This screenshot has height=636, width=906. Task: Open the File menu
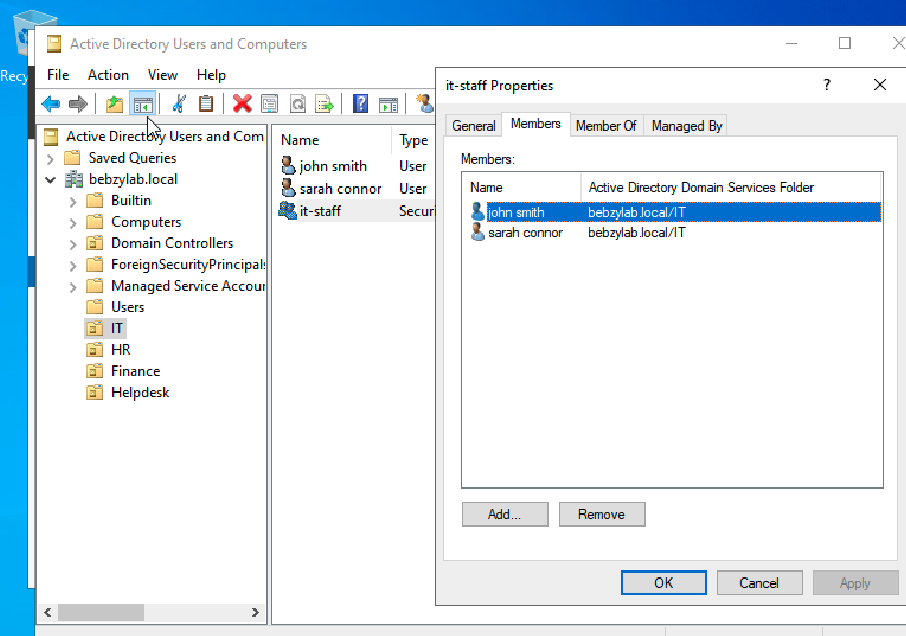tap(58, 75)
